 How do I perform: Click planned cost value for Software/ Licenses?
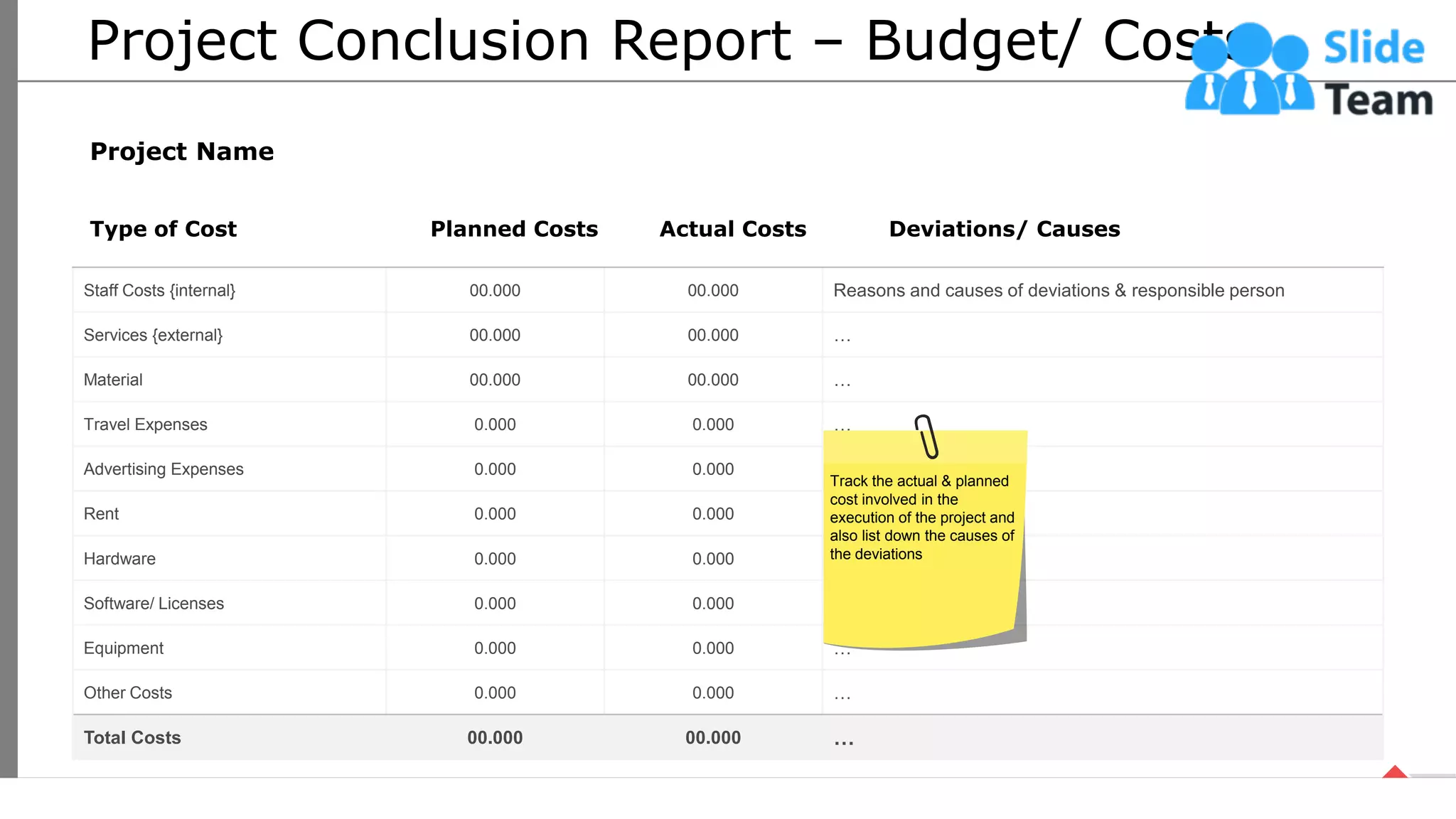coord(495,604)
